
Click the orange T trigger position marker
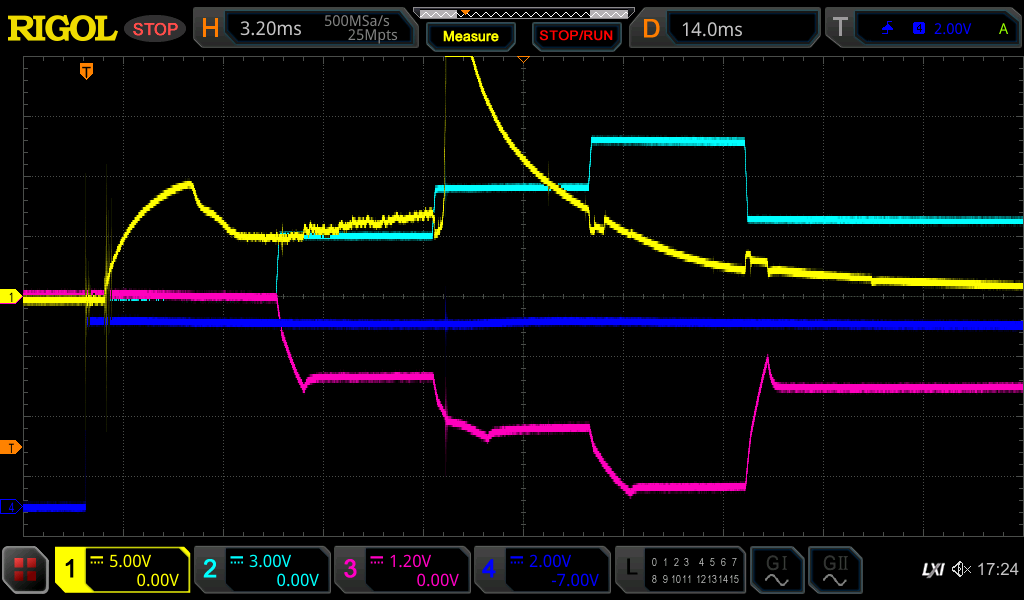87,70
